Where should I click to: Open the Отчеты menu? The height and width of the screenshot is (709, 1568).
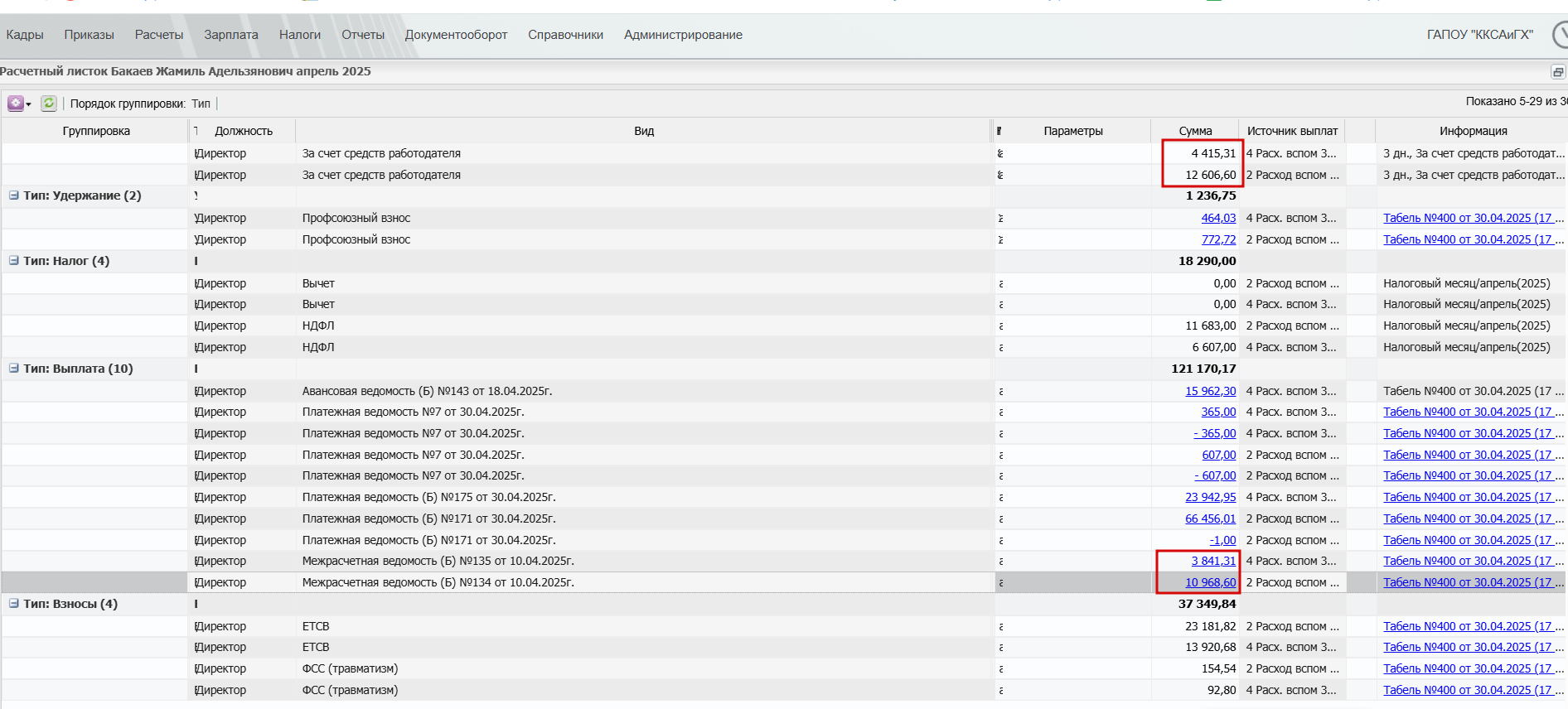tap(363, 35)
